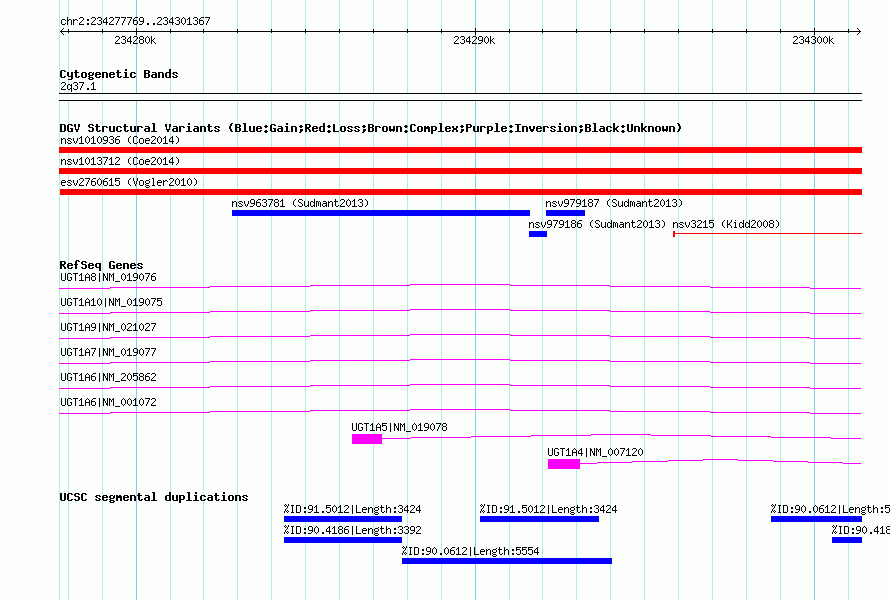
Task: Click the small blue bar under nsv979186
Action: pos(538,234)
